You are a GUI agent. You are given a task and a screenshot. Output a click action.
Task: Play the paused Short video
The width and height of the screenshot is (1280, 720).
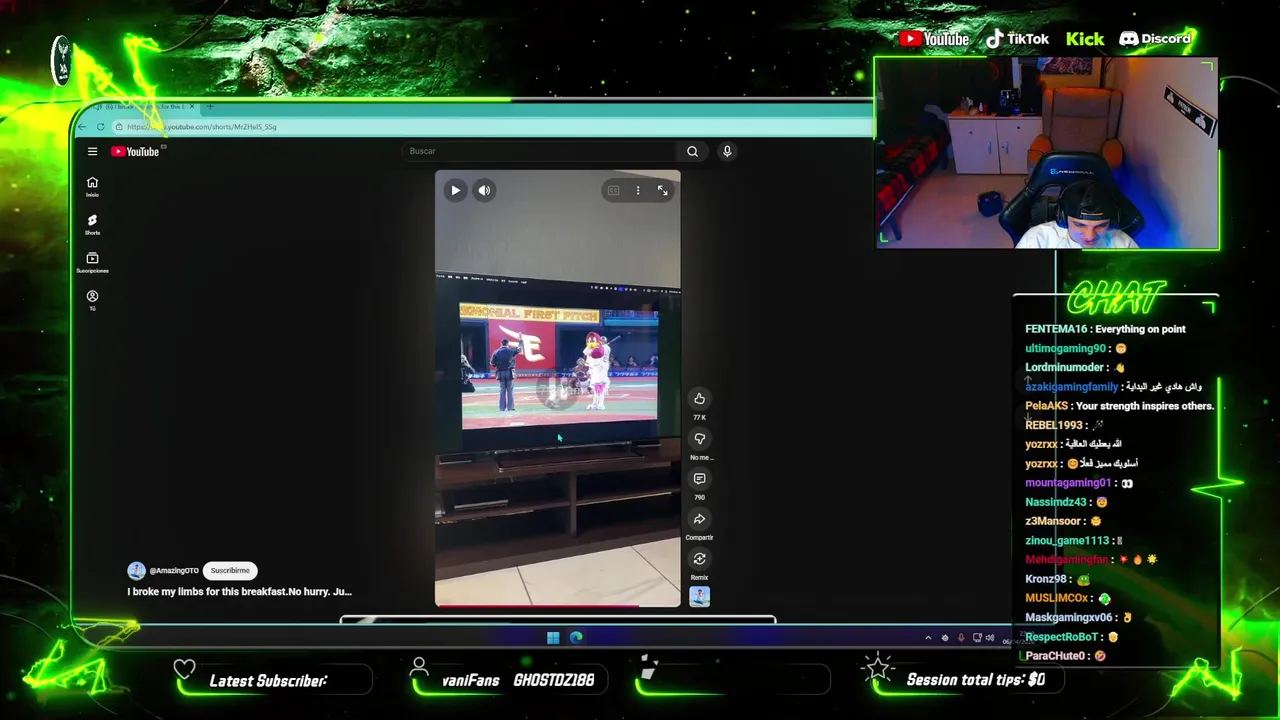pos(455,190)
